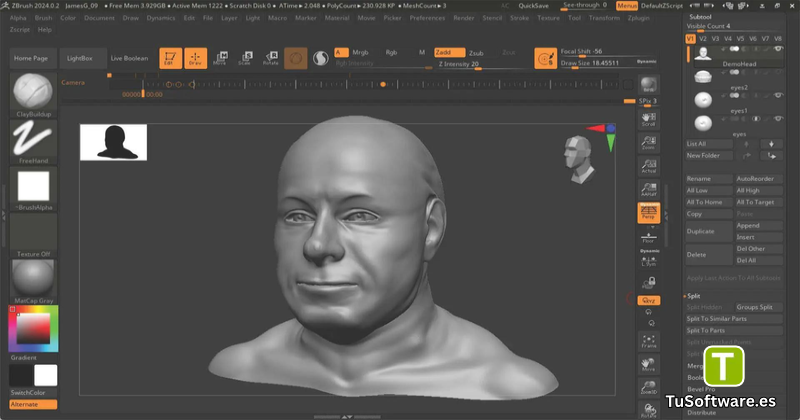Open the Transform menu
Screen dimensions: 800x420
click(604, 18)
